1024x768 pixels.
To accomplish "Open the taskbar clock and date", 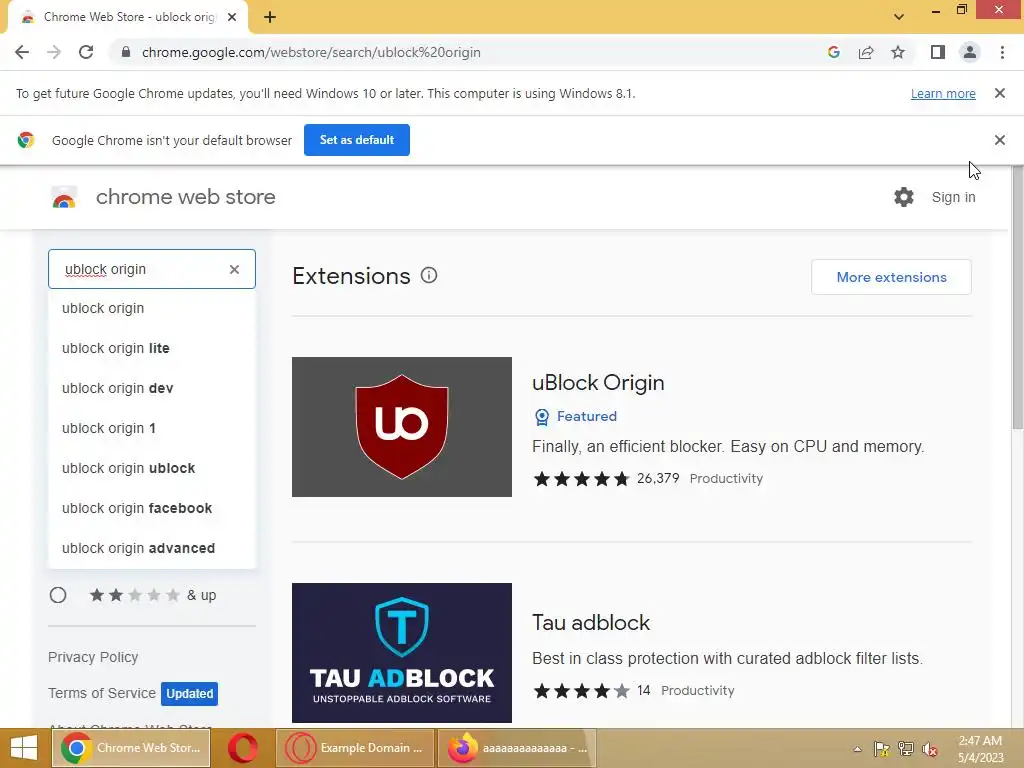I will click(980, 749).
